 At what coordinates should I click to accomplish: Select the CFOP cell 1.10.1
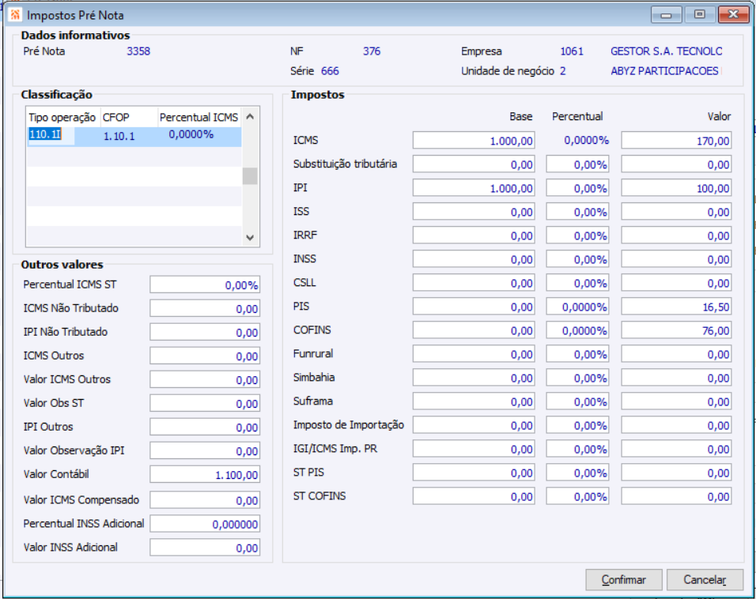coord(119,136)
